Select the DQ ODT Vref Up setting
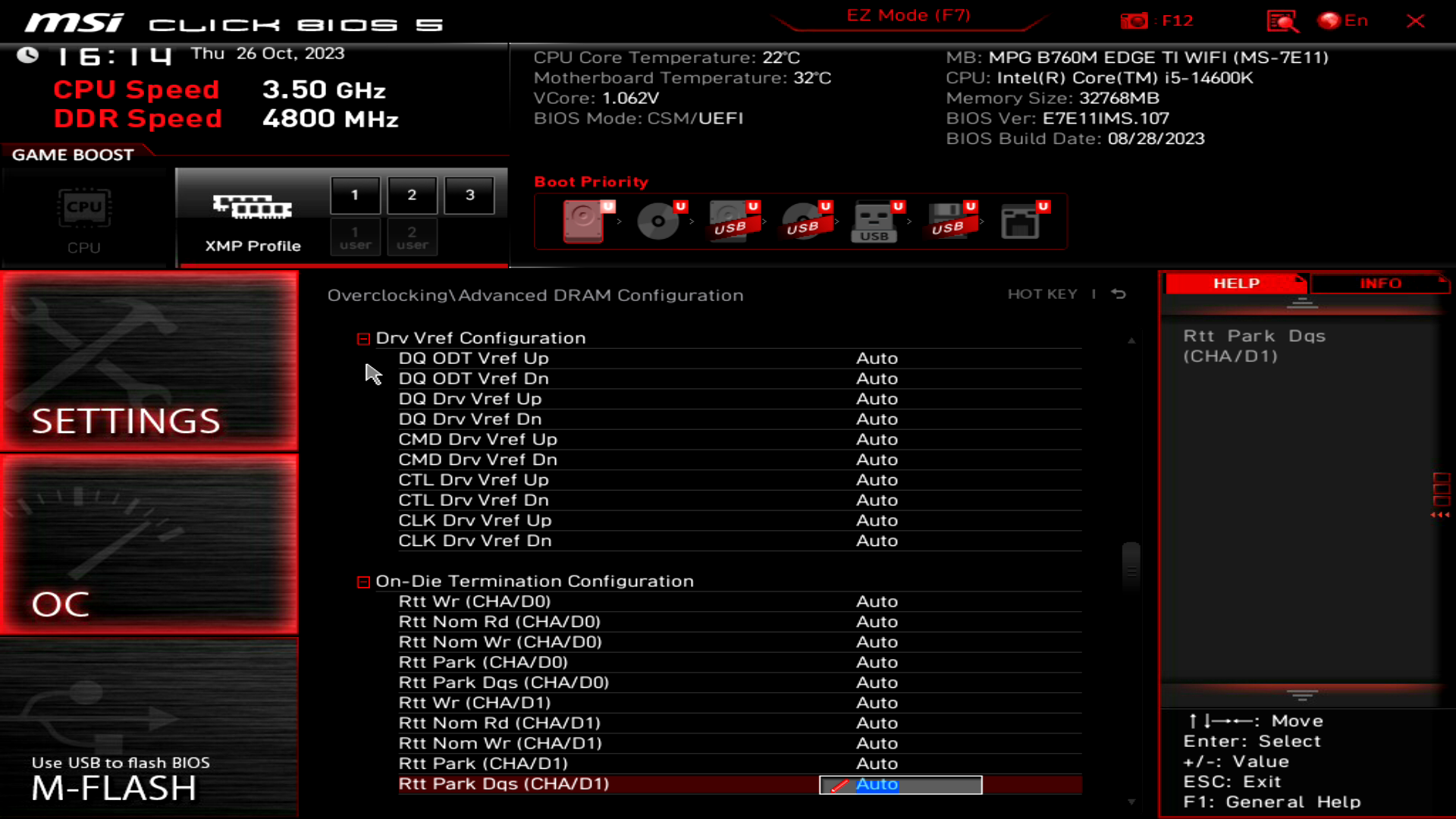Viewport: 1456px width, 819px height. [x=473, y=359]
